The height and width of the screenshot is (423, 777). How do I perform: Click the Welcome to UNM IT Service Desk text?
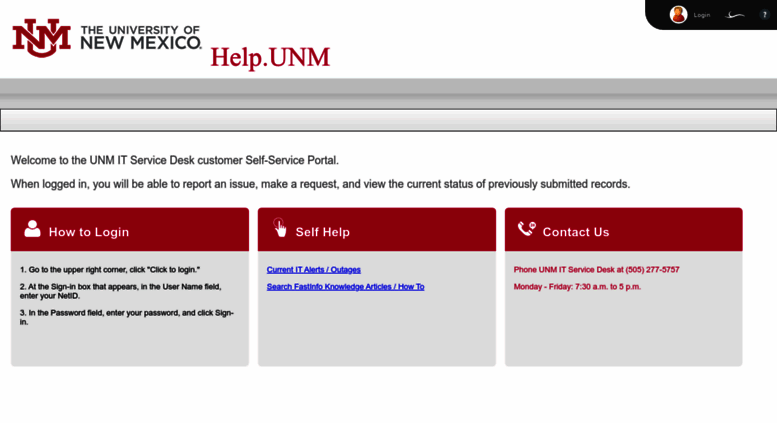pos(175,160)
